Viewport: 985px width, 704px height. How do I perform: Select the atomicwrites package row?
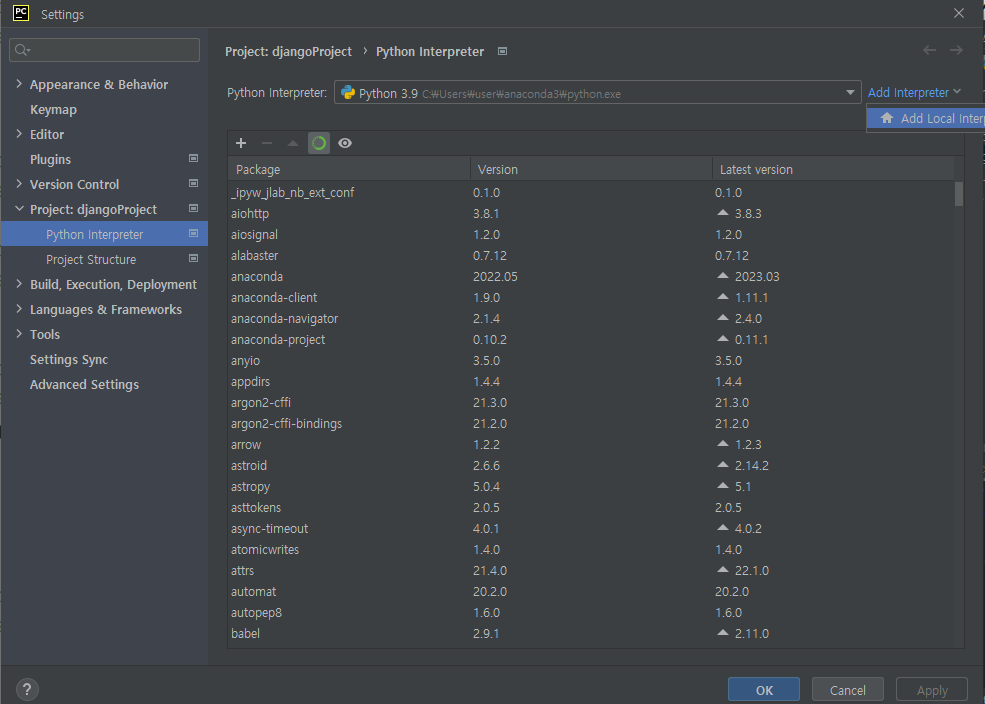click(591, 549)
